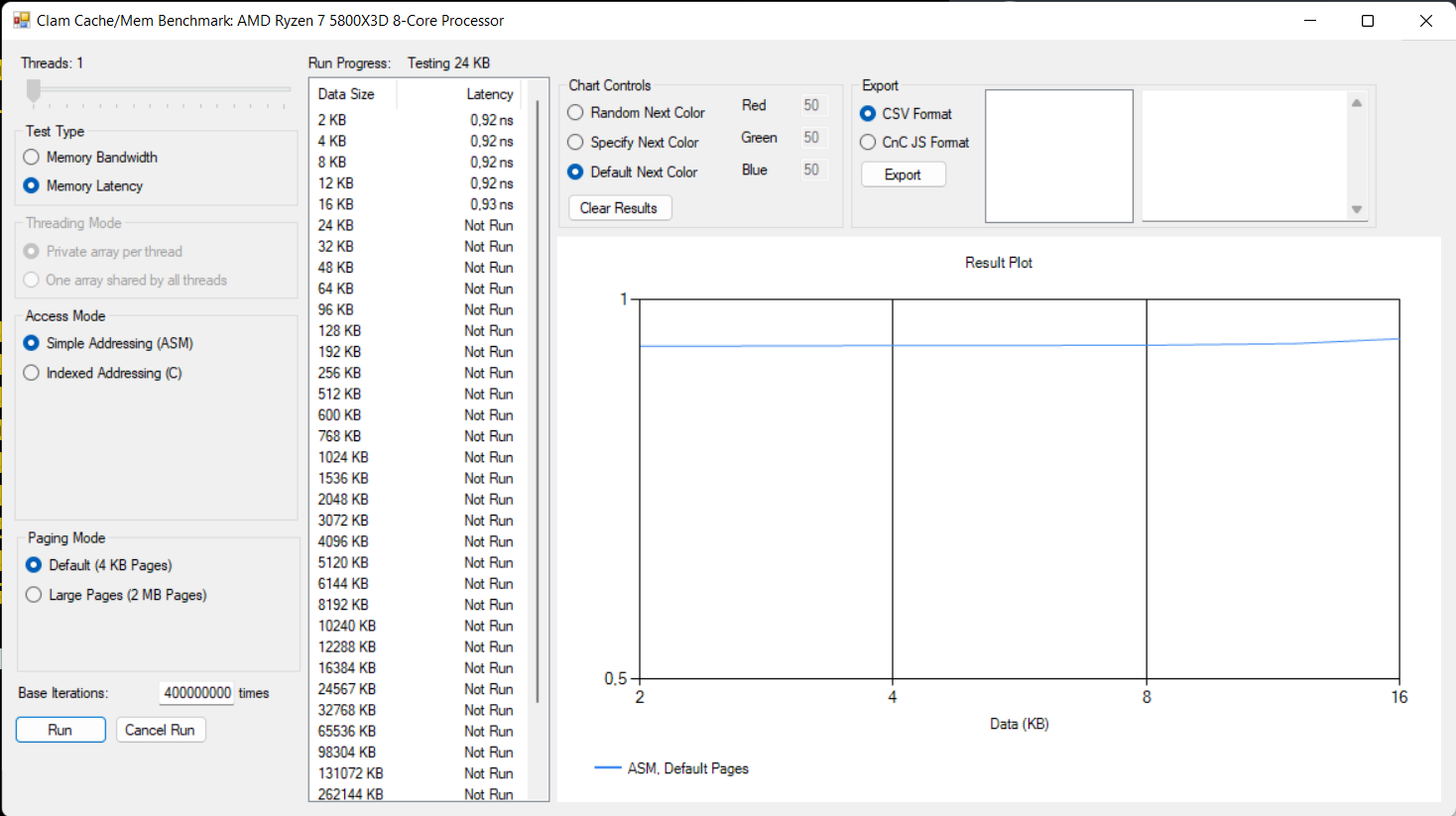Minimize the Clam benchmark window
Screen dimensions: 1456x816
coord(1310,20)
